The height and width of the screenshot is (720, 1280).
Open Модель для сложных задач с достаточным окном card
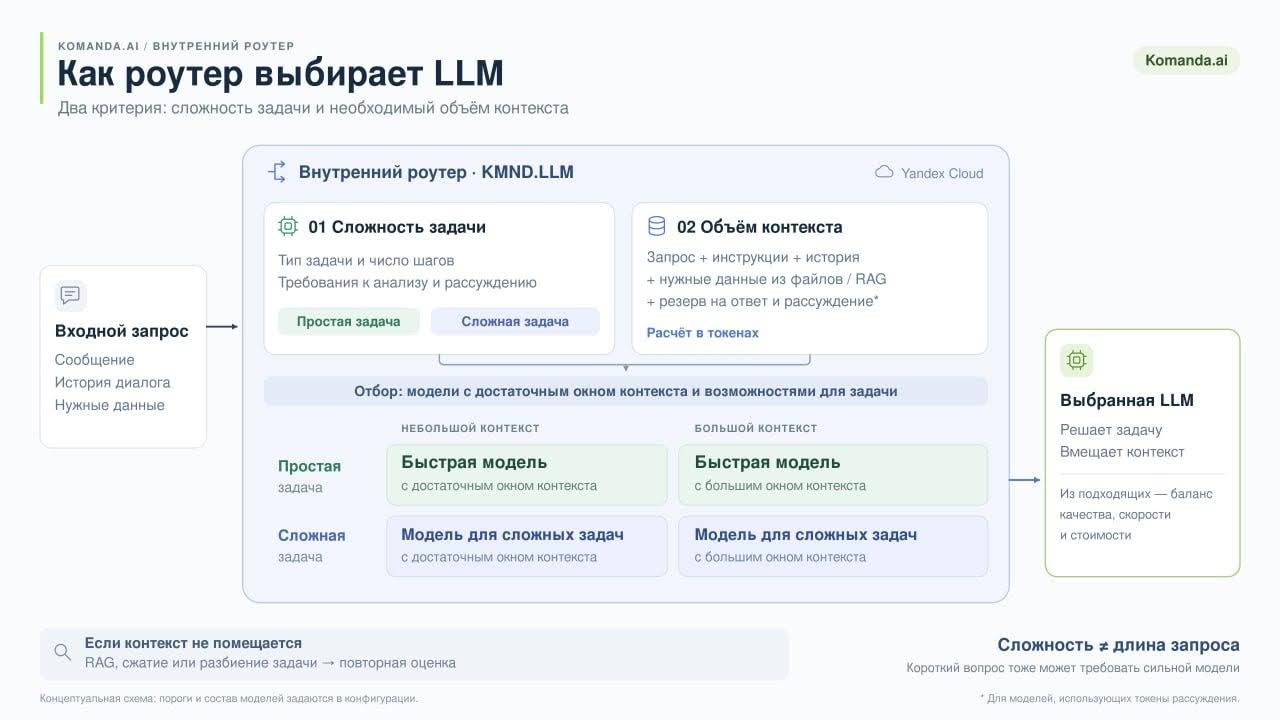tap(527, 546)
